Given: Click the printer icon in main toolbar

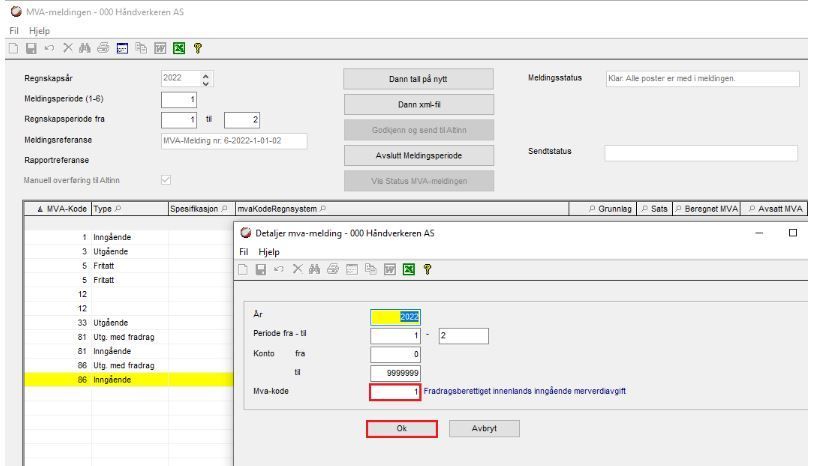Looking at the screenshot, I should click(103, 48).
